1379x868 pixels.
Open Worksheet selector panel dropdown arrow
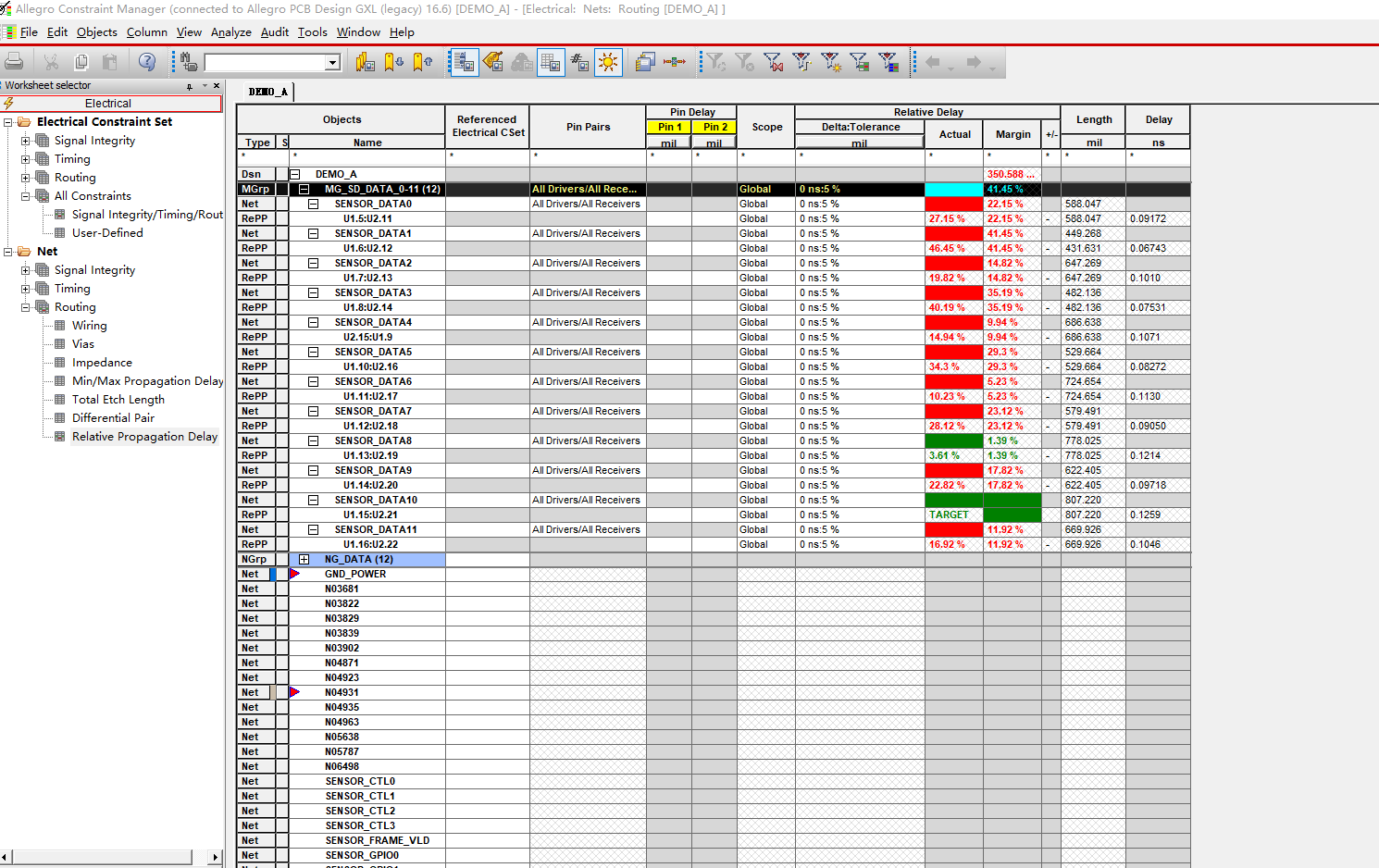tap(205, 86)
